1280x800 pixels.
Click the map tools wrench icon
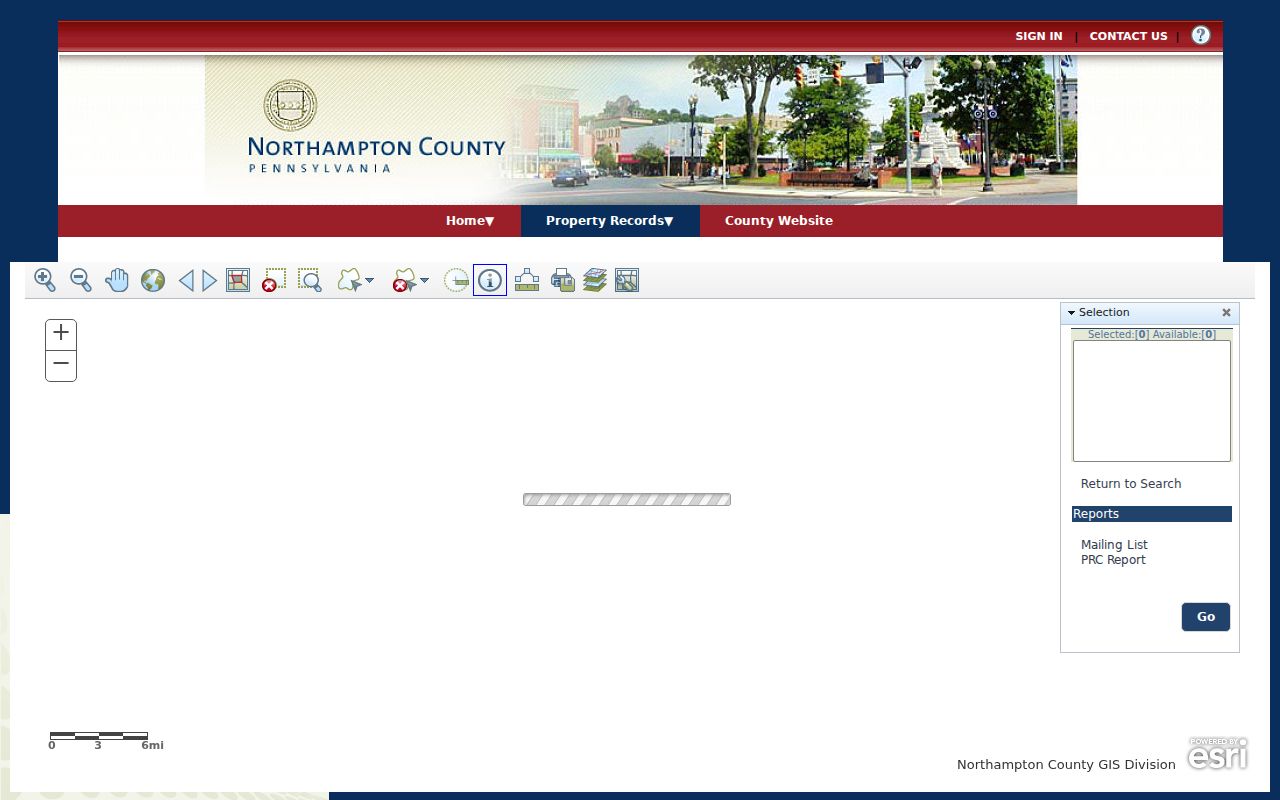click(627, 281)
